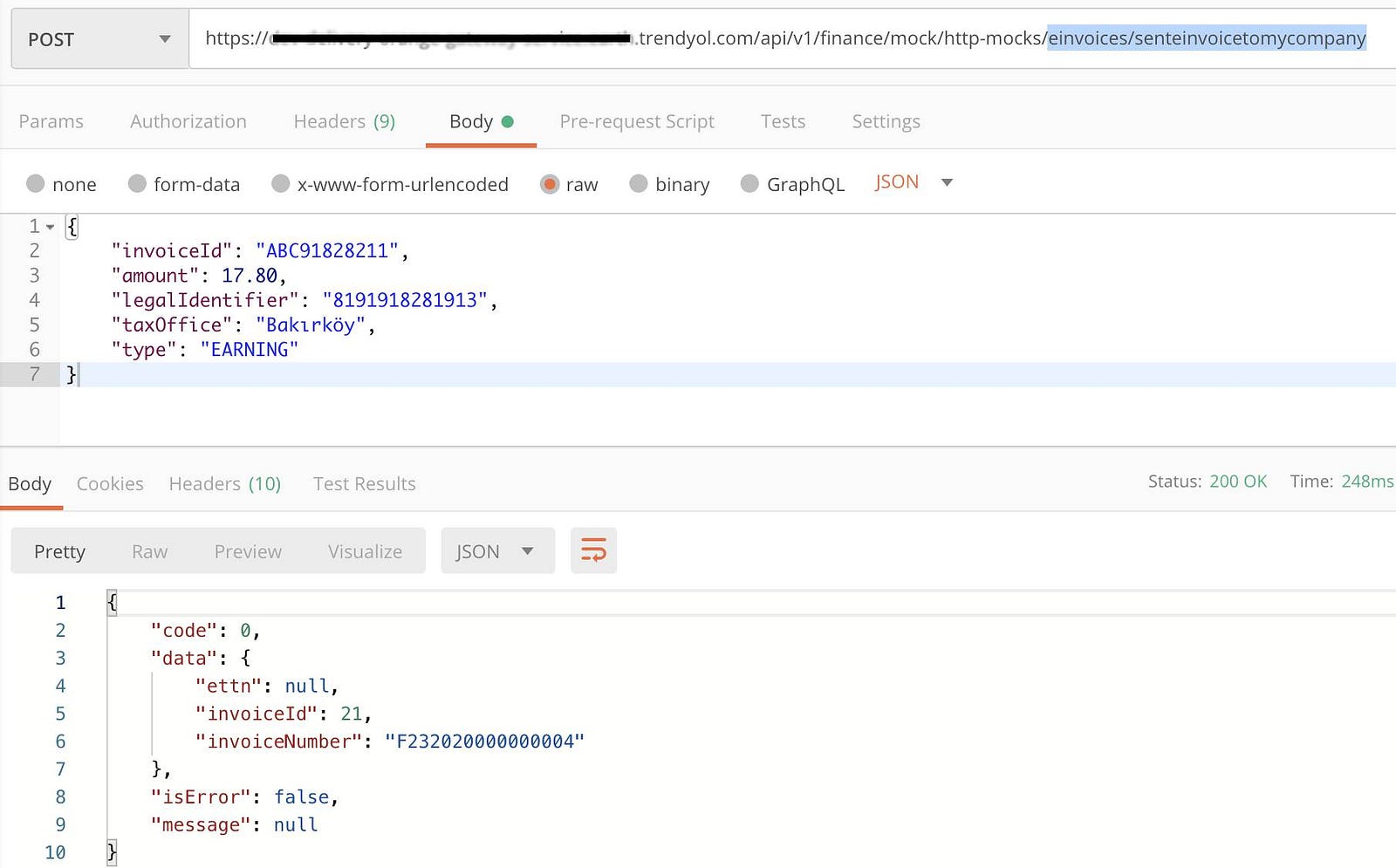Click the response time 248ms
This screenshot has width=1396, height=868.
point(1367,482)
